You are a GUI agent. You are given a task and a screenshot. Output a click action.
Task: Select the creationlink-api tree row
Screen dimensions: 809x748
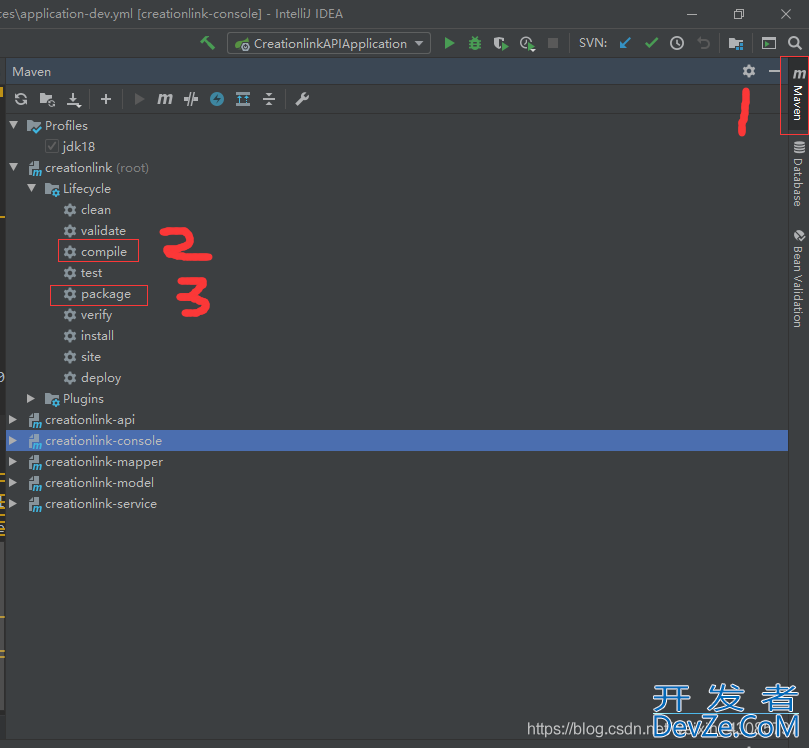pos(397,420)
